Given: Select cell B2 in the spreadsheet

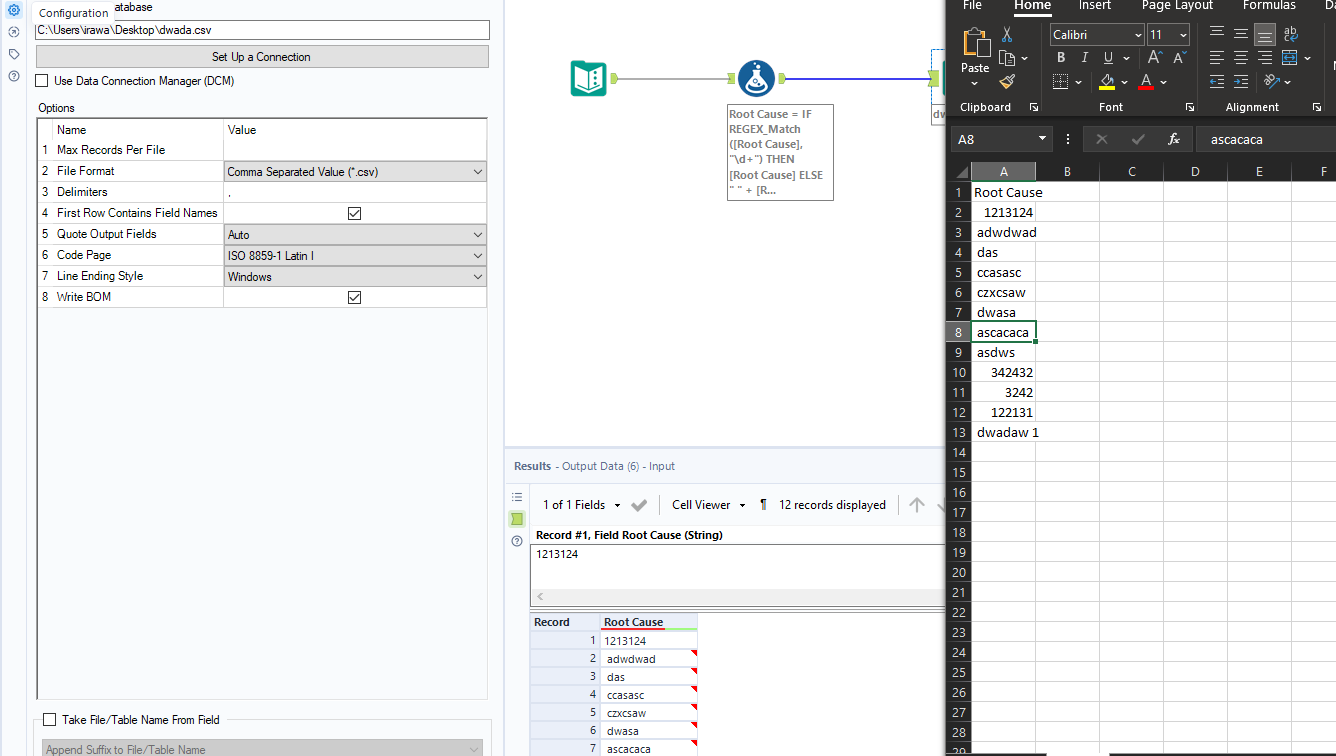Looking at the screenshot, I should point(1066,212).
